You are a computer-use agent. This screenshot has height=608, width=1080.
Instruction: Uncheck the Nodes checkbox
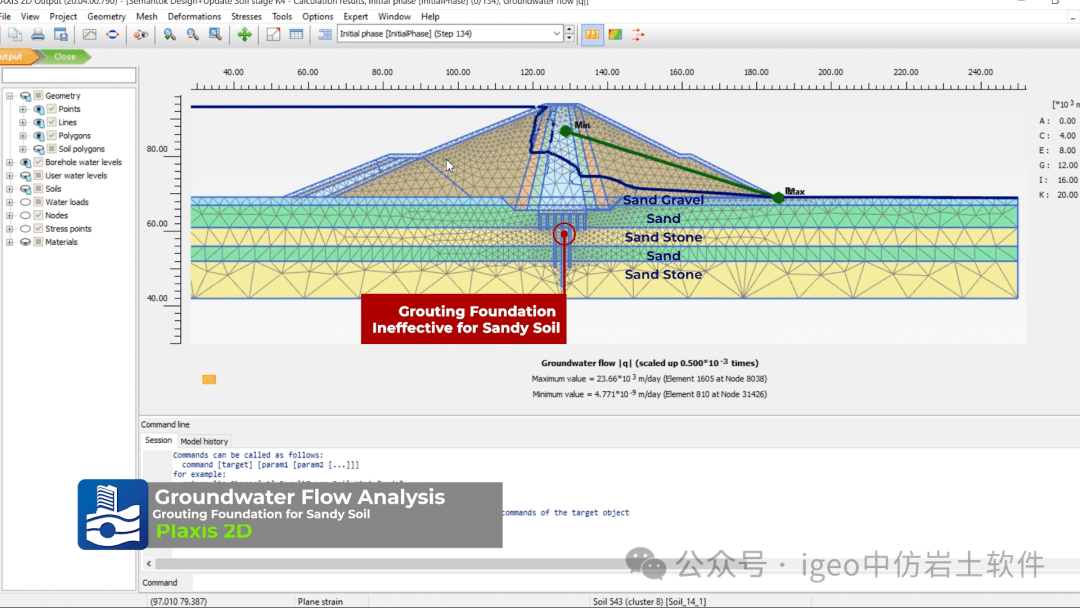coord(39,215)
